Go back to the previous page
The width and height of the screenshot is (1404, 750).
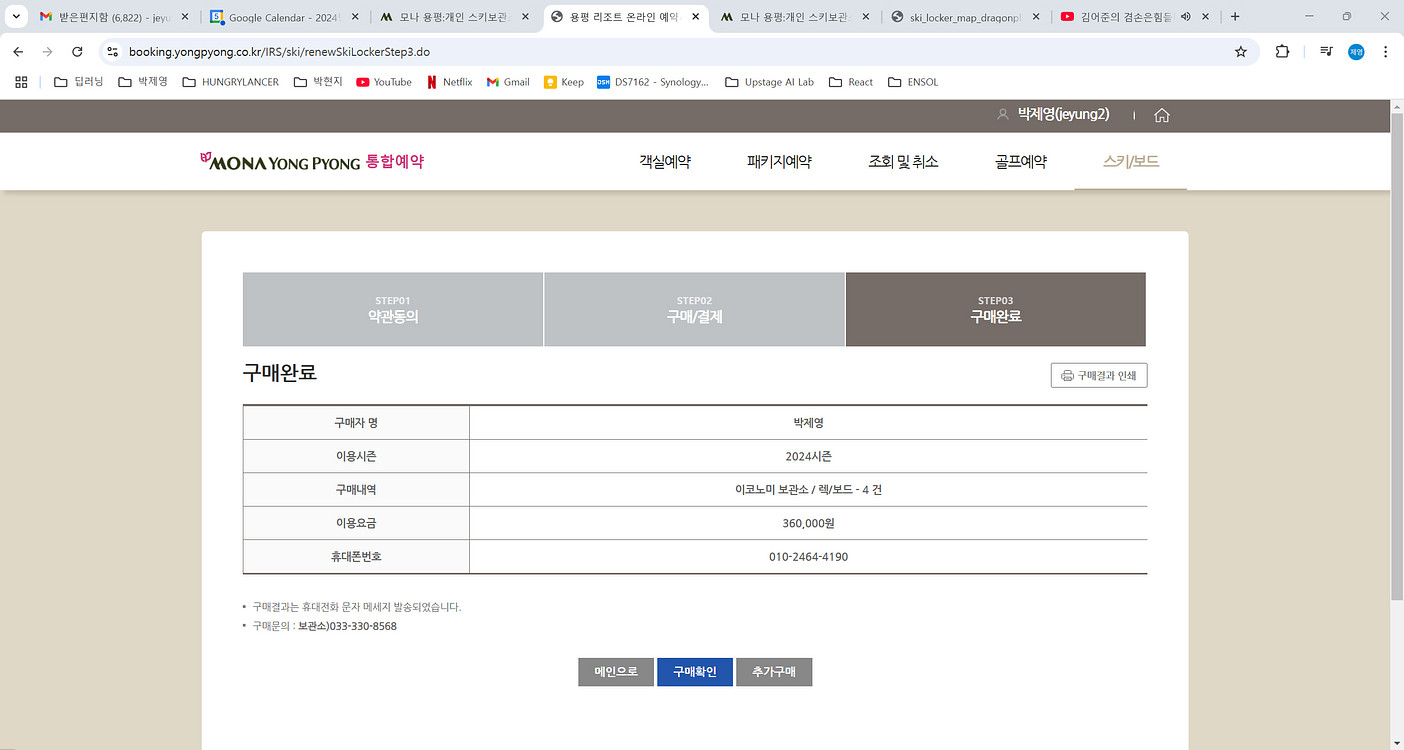[x=18, y=51]
